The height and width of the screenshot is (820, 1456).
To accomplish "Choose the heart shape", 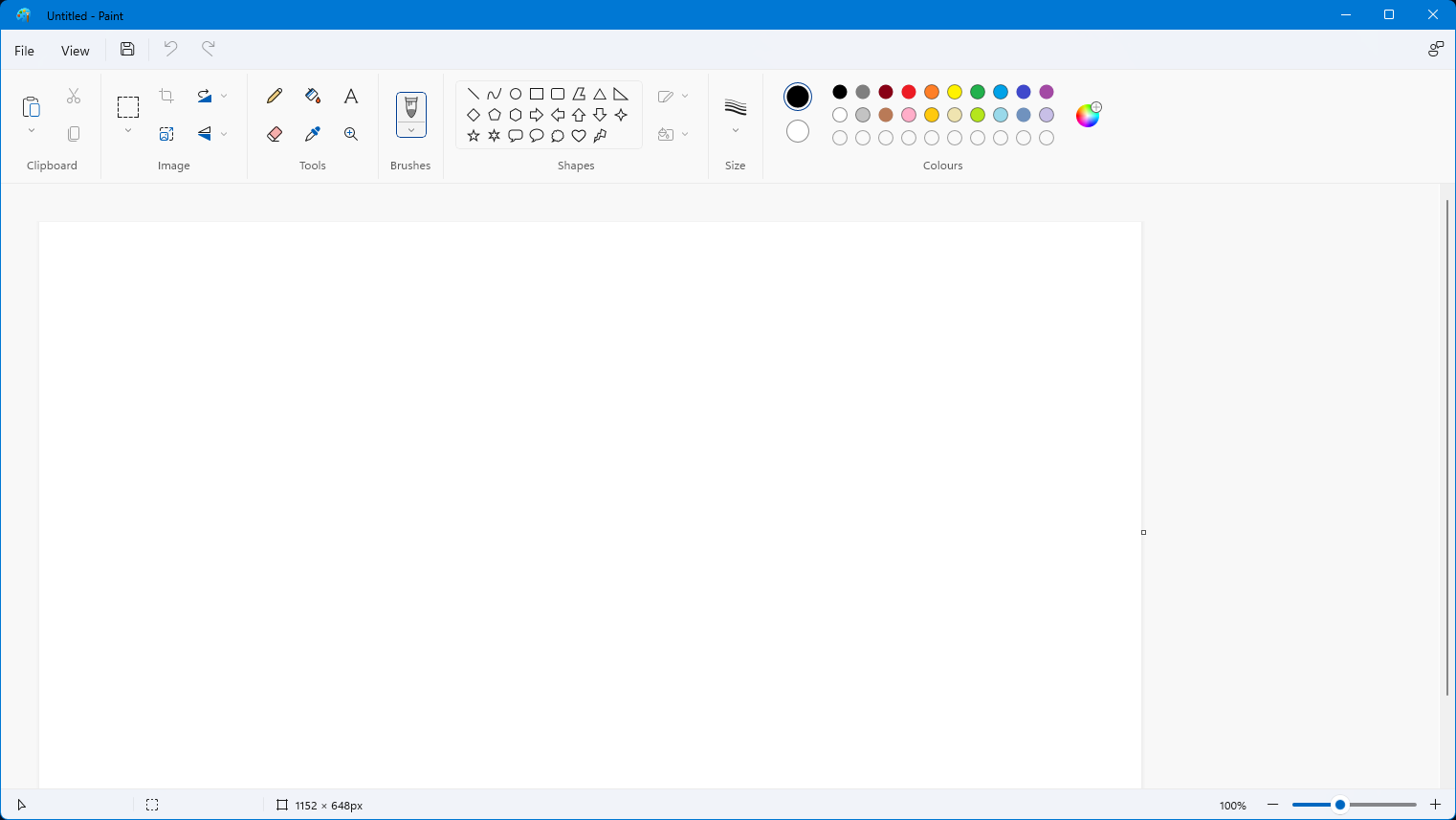I will point(579,136).
